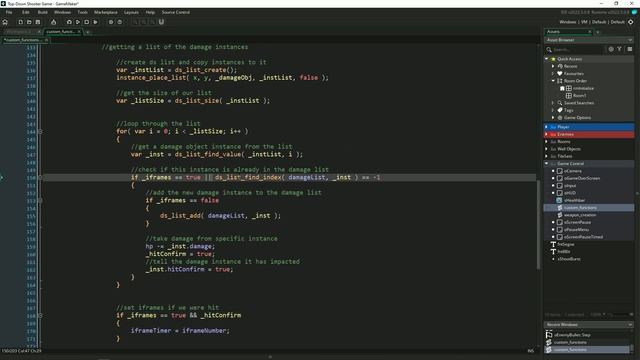Expand the red Enemies folder

(x=547, y=134)
